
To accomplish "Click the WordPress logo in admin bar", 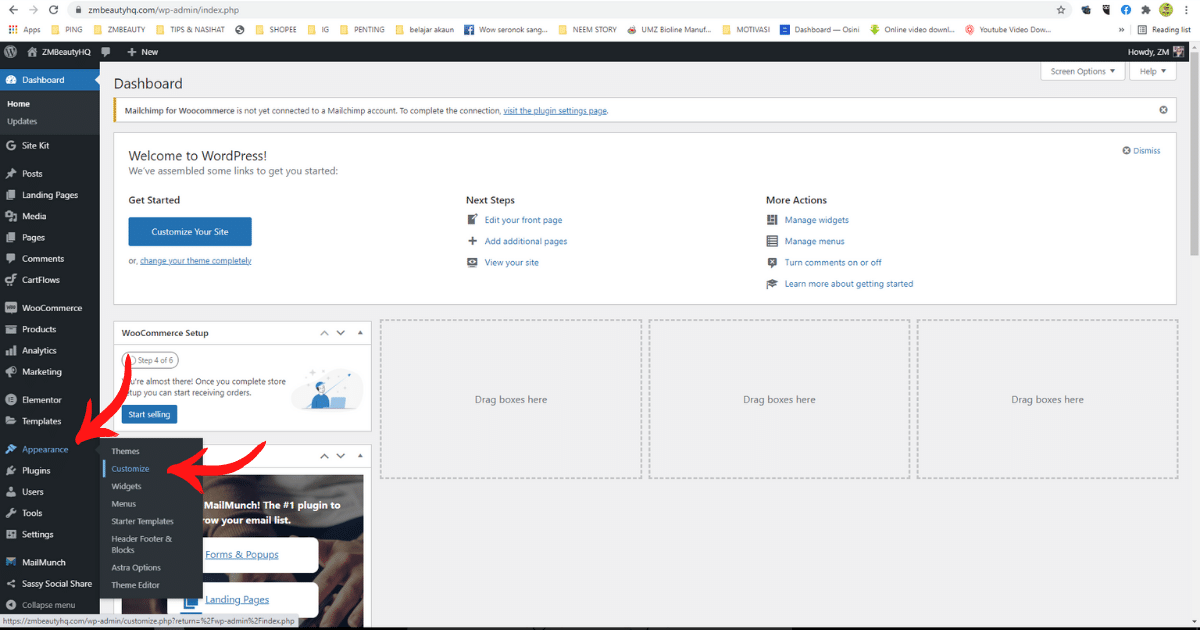I will (11, 51).
